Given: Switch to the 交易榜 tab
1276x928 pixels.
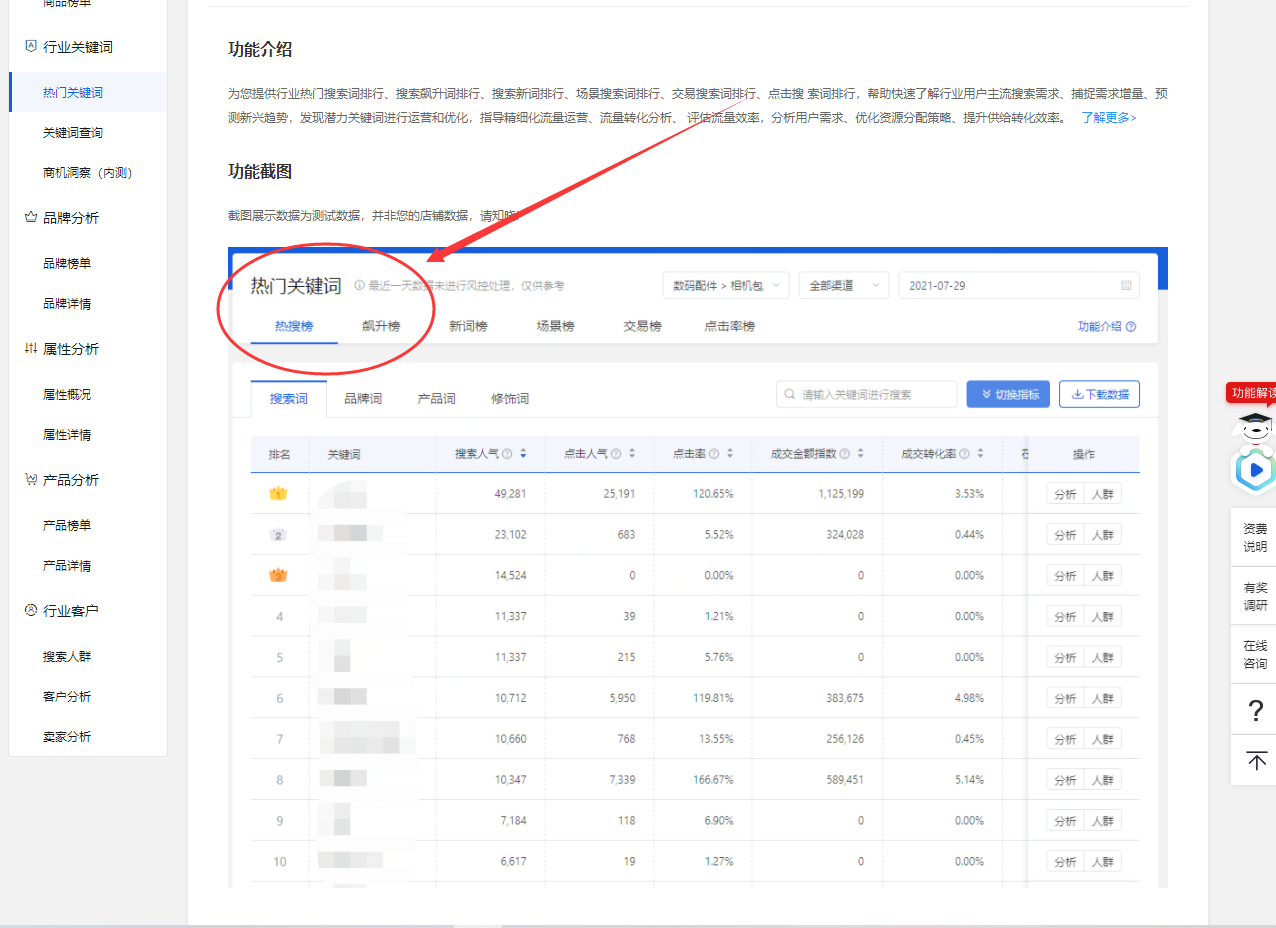Looking at the screenshot, I should [x=642, y=326].
